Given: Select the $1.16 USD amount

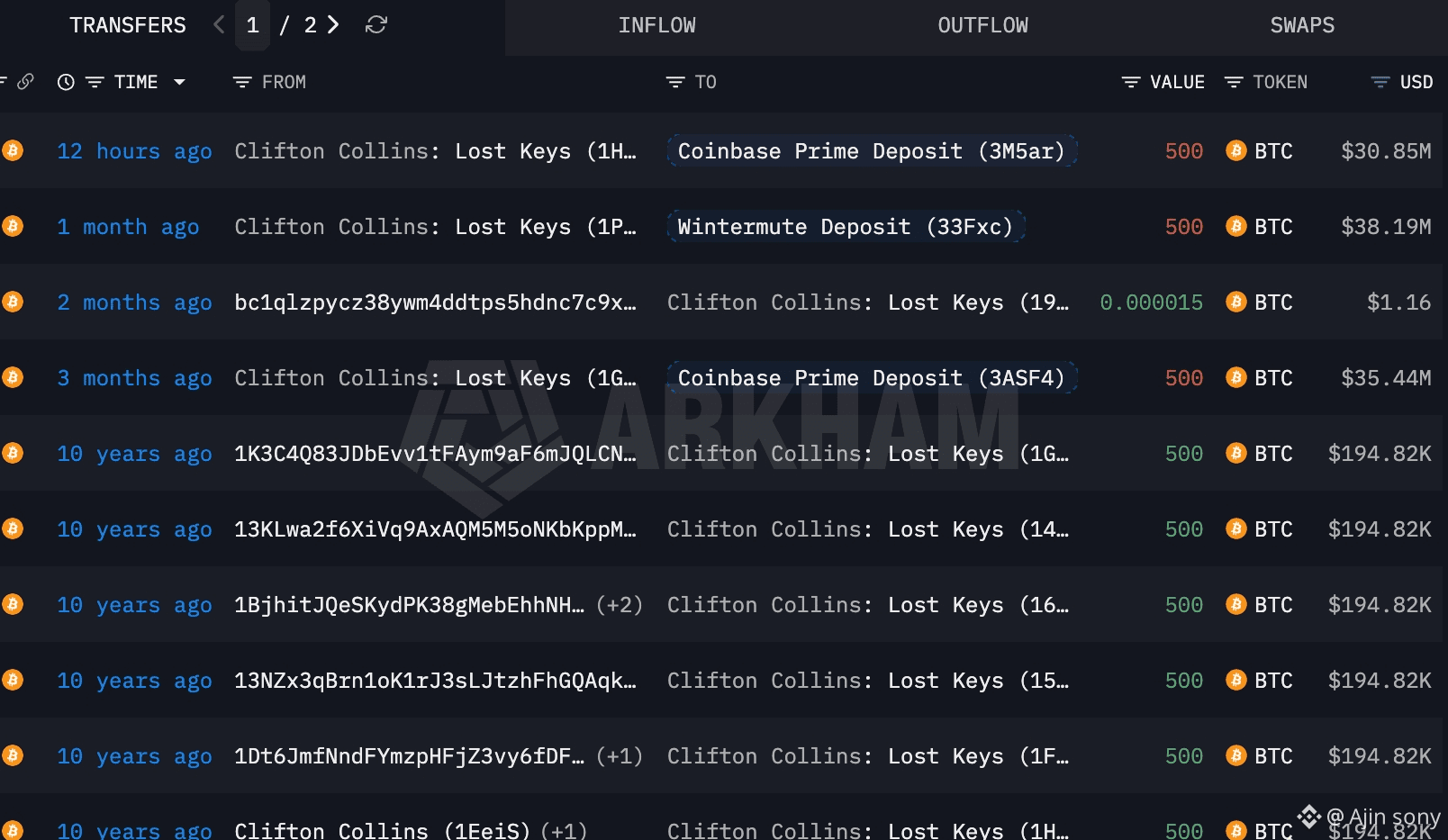Looking at the screenshot, I should click(1399, 303).
